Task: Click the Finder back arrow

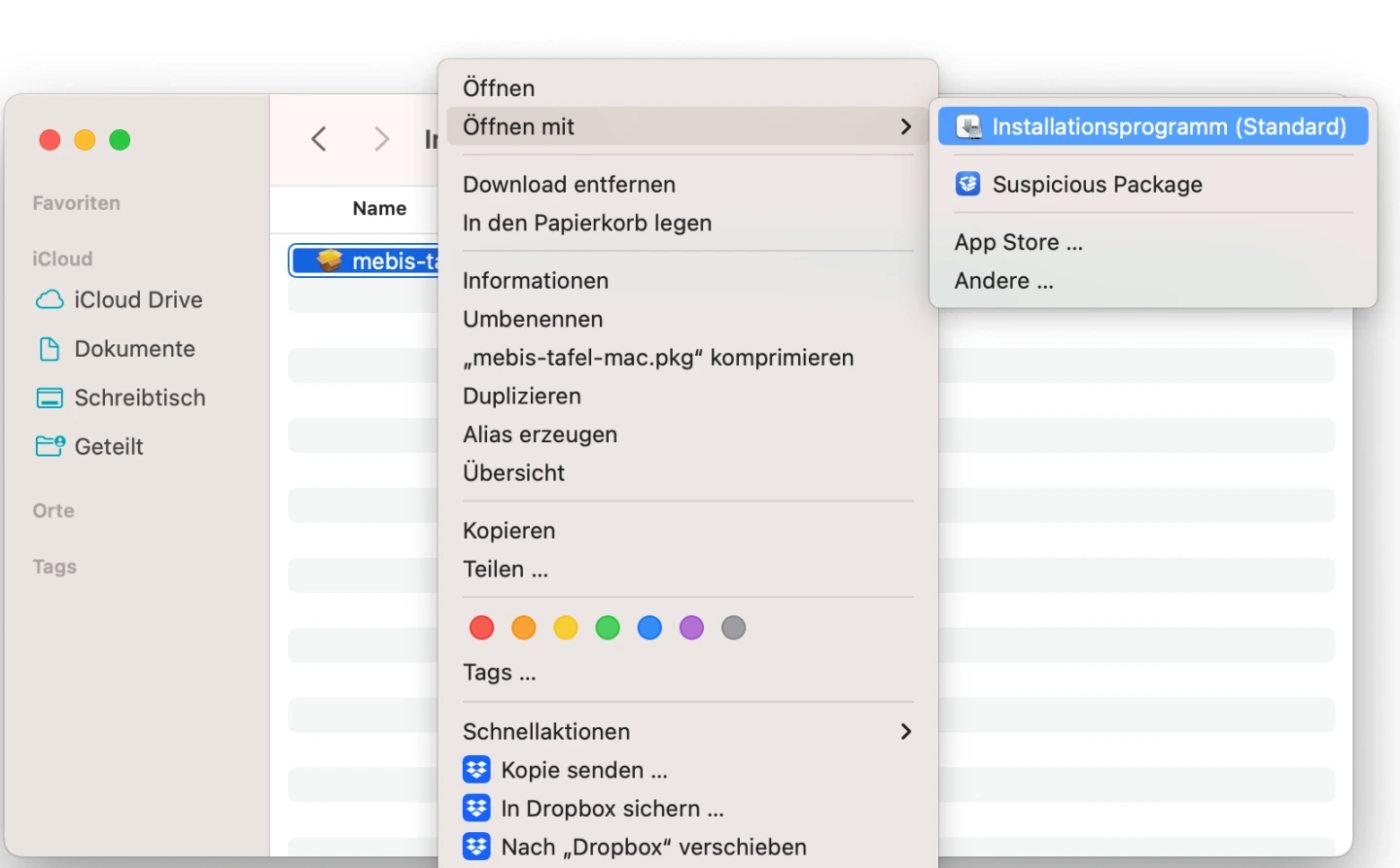Action: [x=319, y=139]
